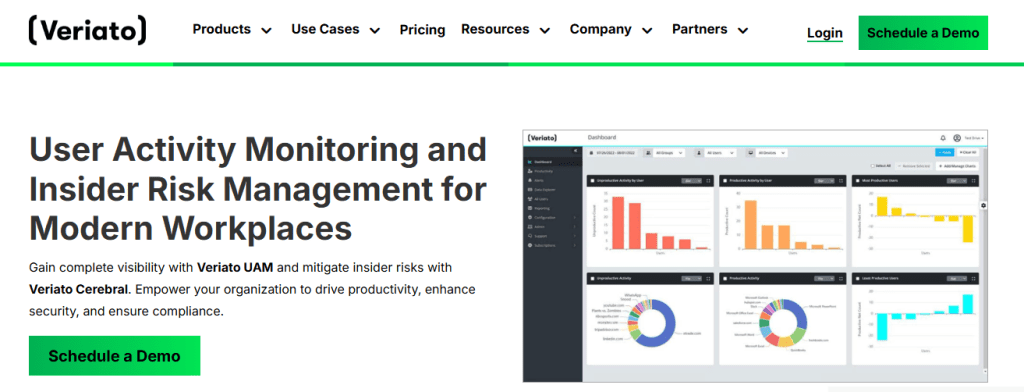1024x392 pixels.
Task: Click the tallest orange bar in Productive Activity by User
Action: click(750, 225)
